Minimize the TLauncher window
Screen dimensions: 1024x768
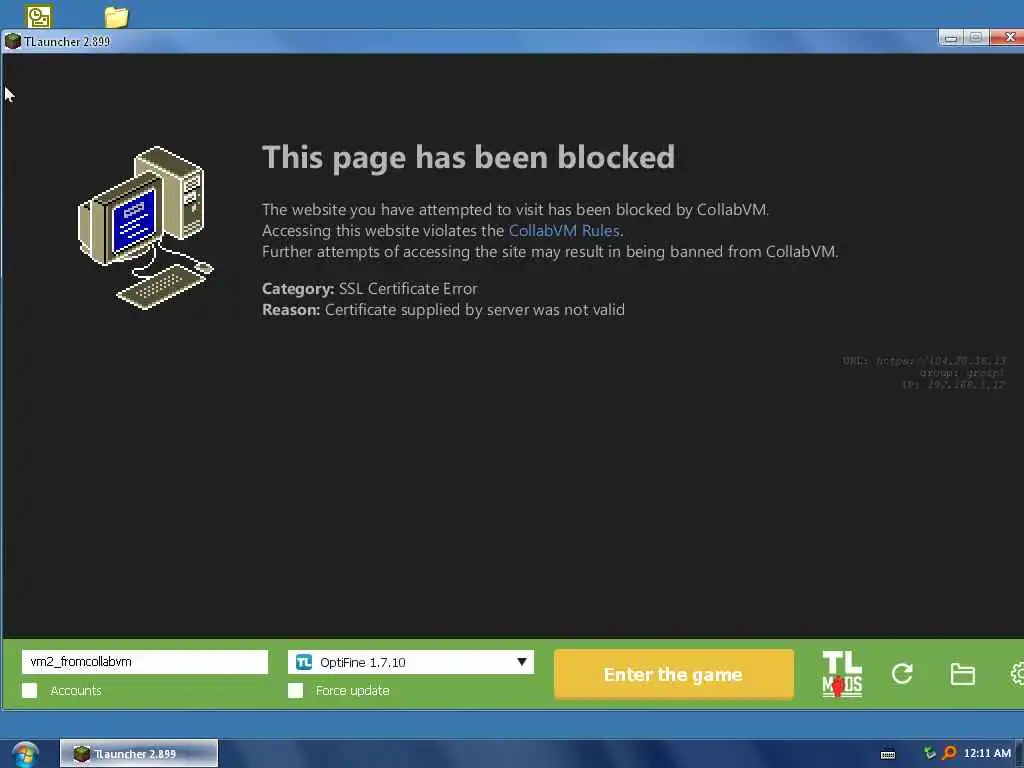[951, 38]
